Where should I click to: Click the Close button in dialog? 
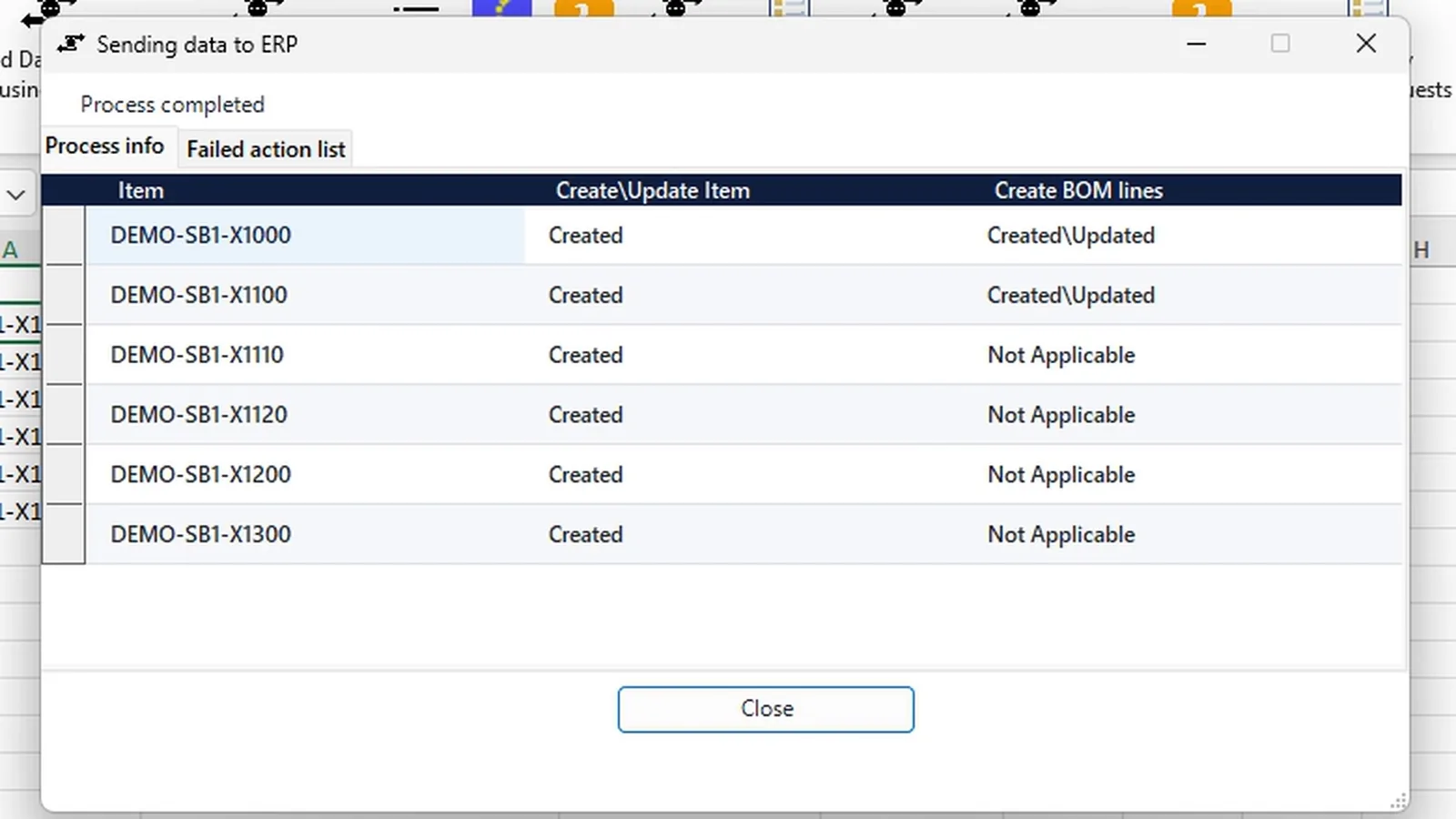pyautogui.click(x=765, y=709)
